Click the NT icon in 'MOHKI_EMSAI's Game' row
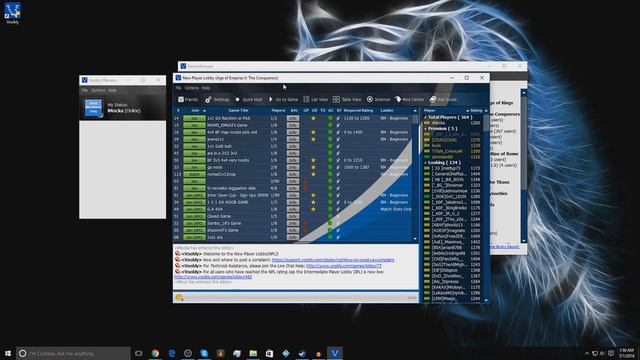This screenshot has height=360, width=640. pyautogui.click(x=338, y=125)
